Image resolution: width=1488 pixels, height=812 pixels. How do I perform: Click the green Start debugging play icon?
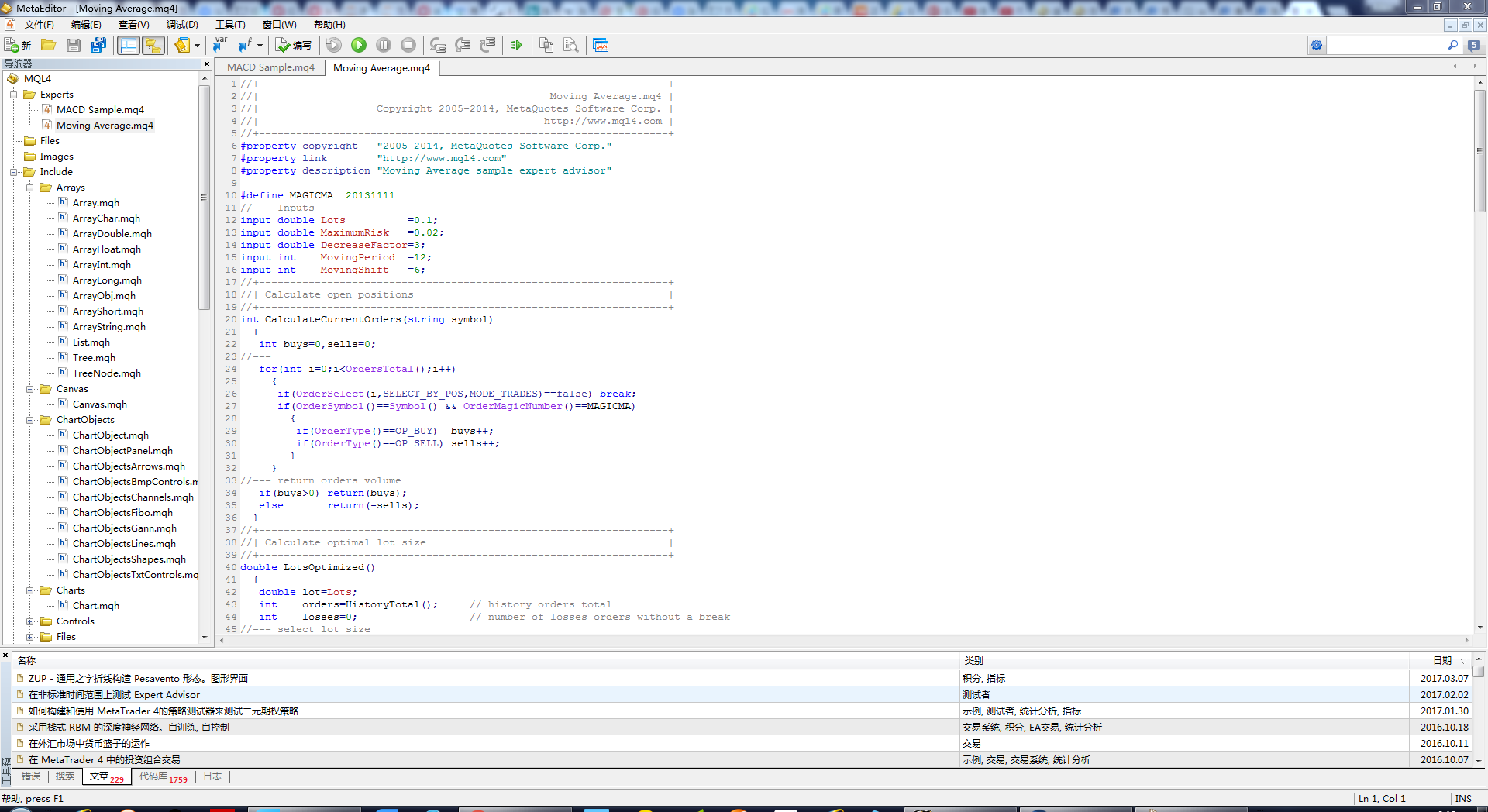tap(359, 45)
